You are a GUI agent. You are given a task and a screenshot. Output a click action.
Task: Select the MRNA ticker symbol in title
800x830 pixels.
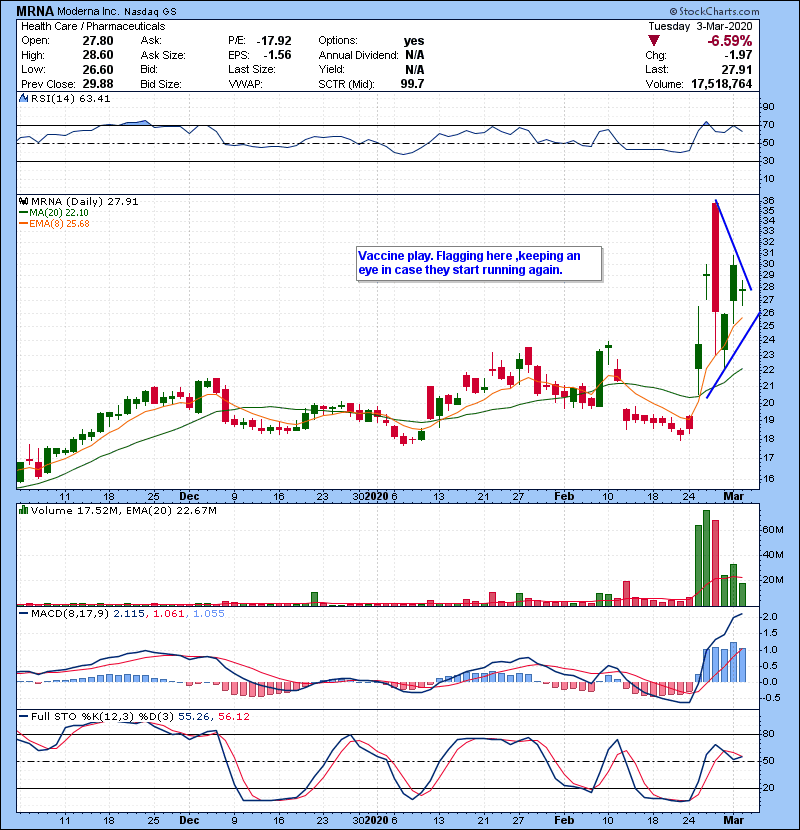click(x=35, y=11)
